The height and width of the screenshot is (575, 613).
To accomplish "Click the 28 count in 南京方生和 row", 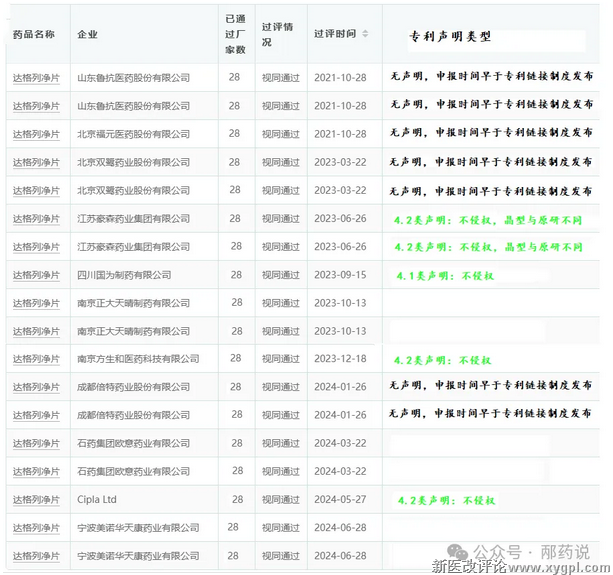I will pos(235,358).
